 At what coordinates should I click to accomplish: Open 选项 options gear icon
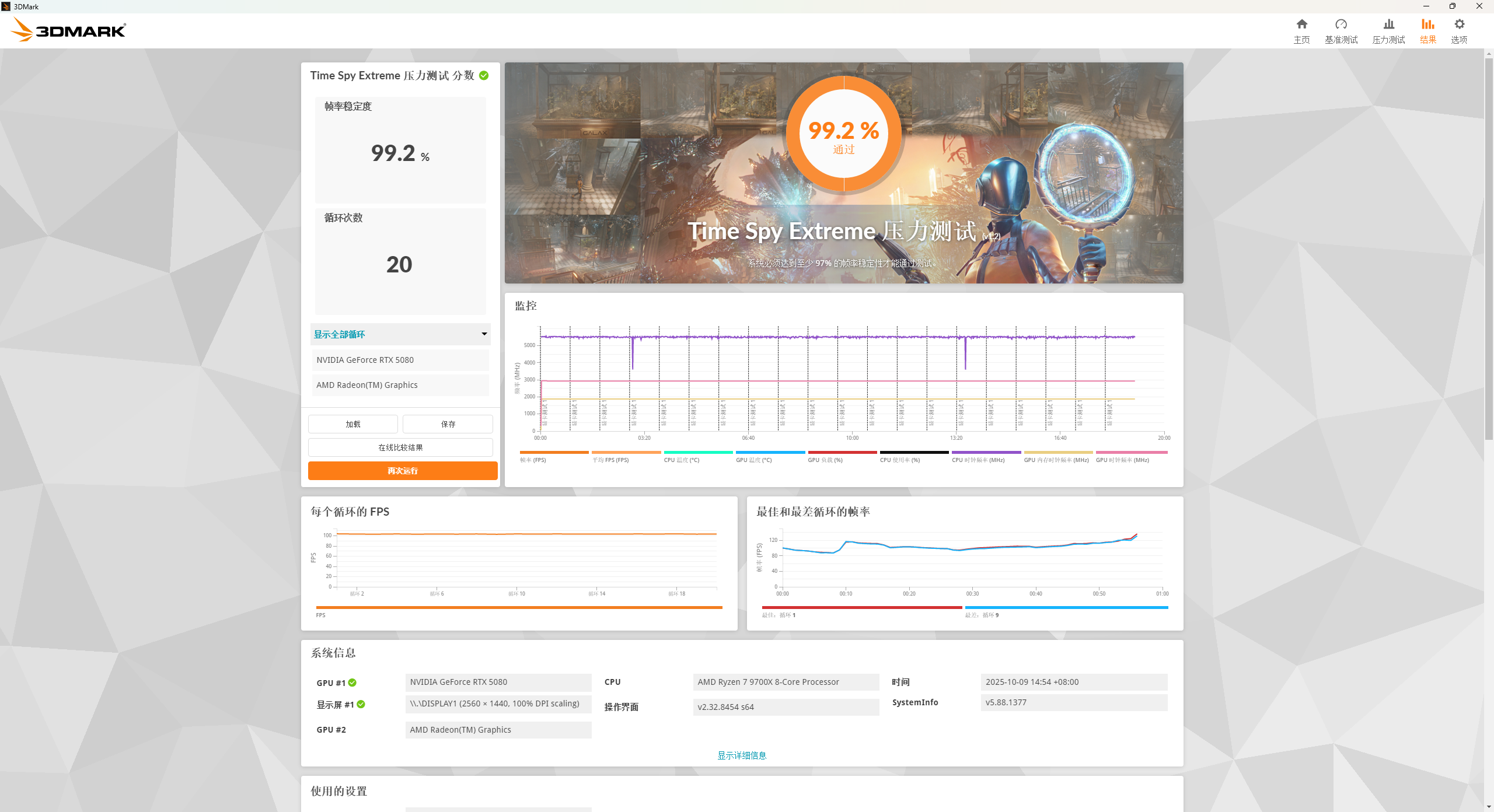point(1459,24)
